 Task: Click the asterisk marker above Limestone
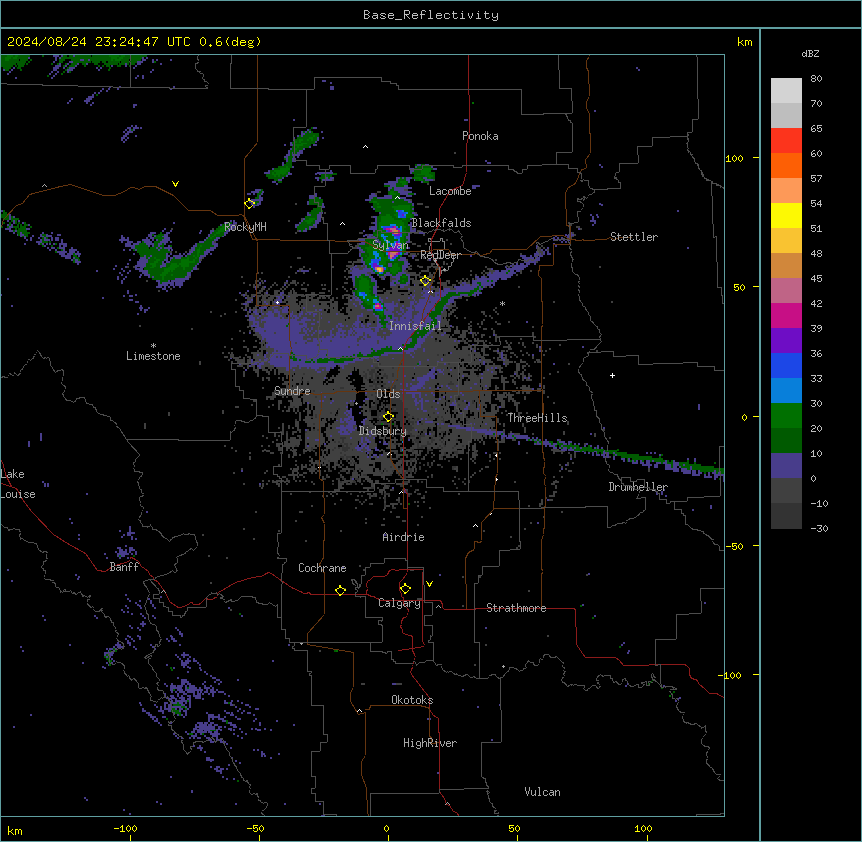pyautogui.click(x=153, y=346)
